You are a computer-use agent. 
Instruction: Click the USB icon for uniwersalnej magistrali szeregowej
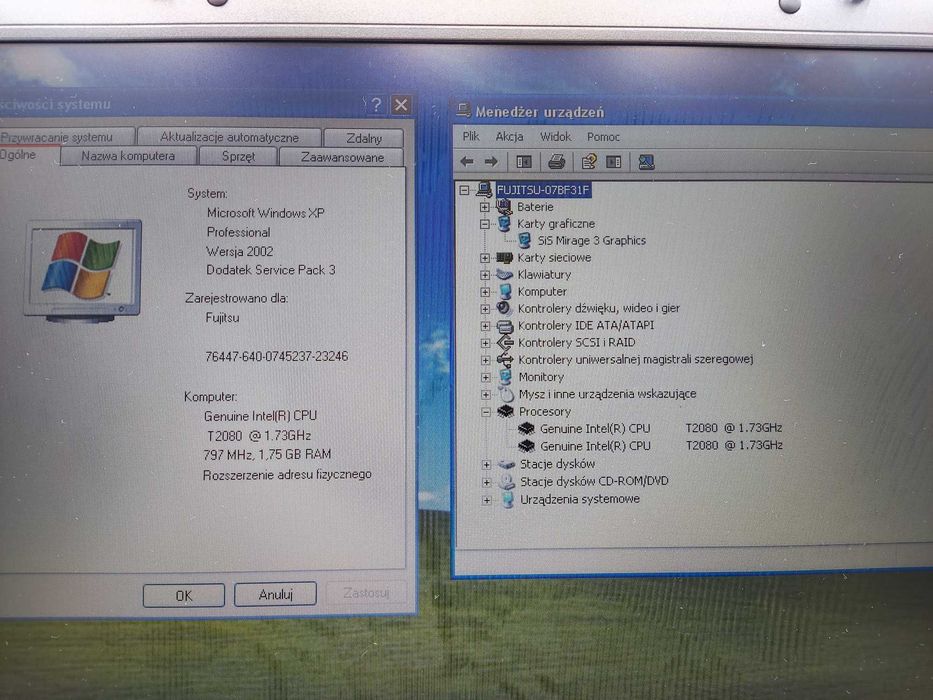tap(505, 360)
